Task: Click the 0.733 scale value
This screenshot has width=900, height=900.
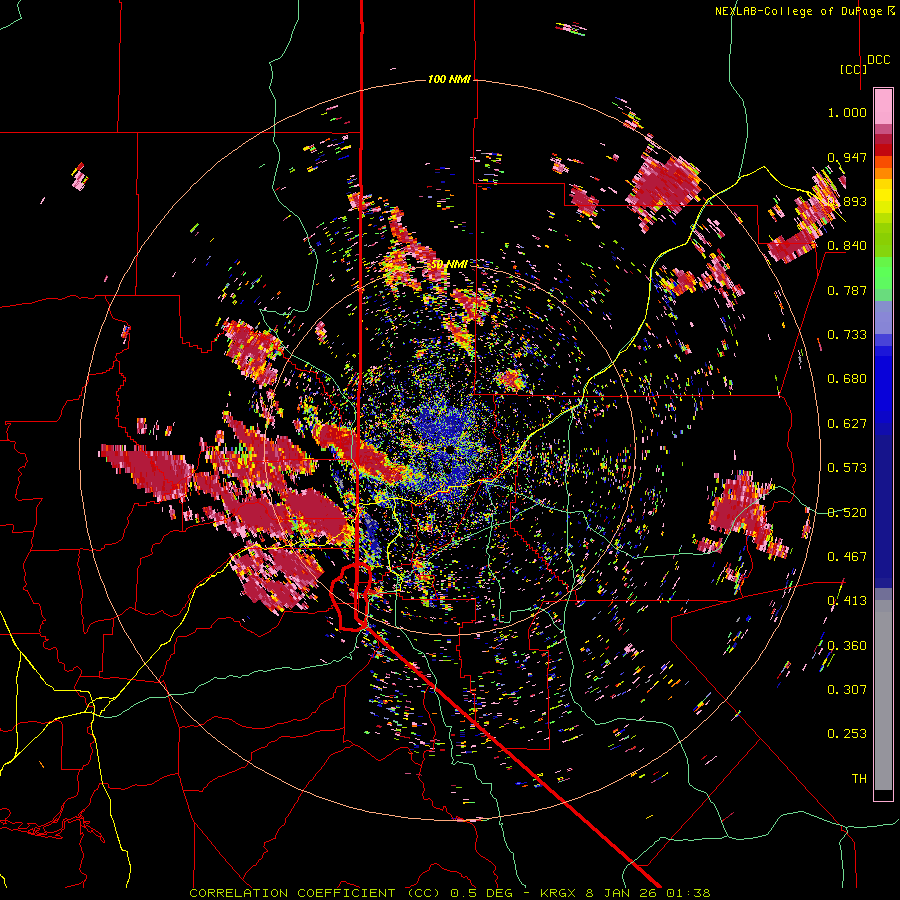Action: click(847, 335)
